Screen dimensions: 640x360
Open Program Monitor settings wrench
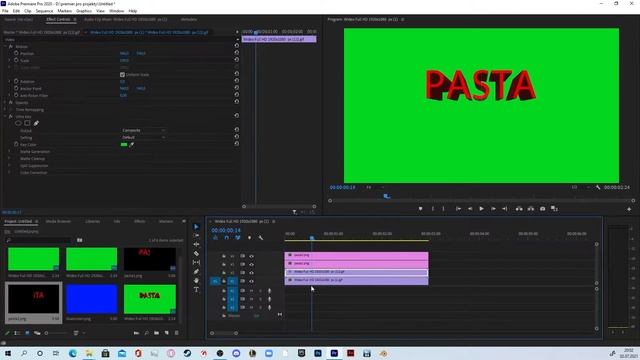point(598,187)
